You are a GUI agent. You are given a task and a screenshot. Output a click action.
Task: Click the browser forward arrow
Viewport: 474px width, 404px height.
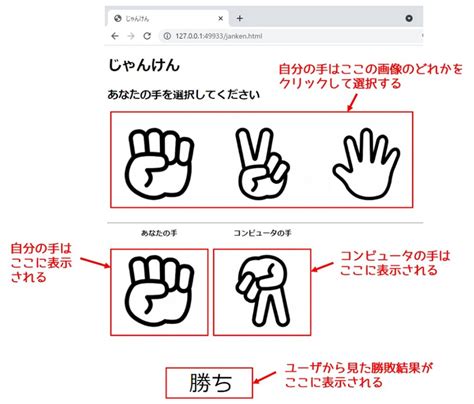[131, 36]
